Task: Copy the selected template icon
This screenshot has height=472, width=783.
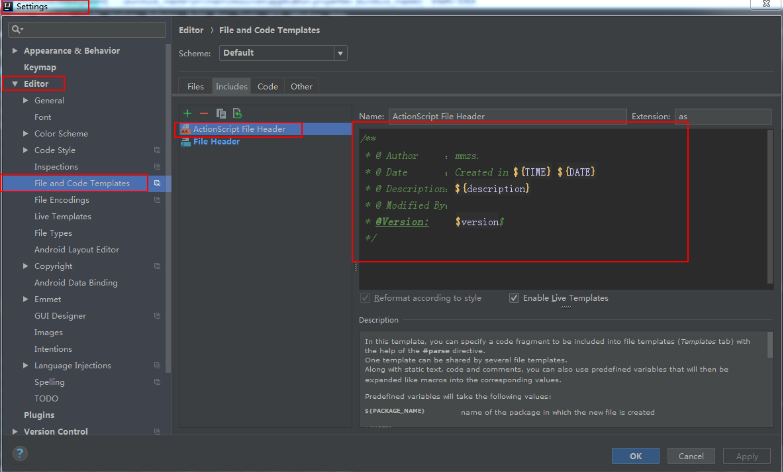Action: click(221, 113)
